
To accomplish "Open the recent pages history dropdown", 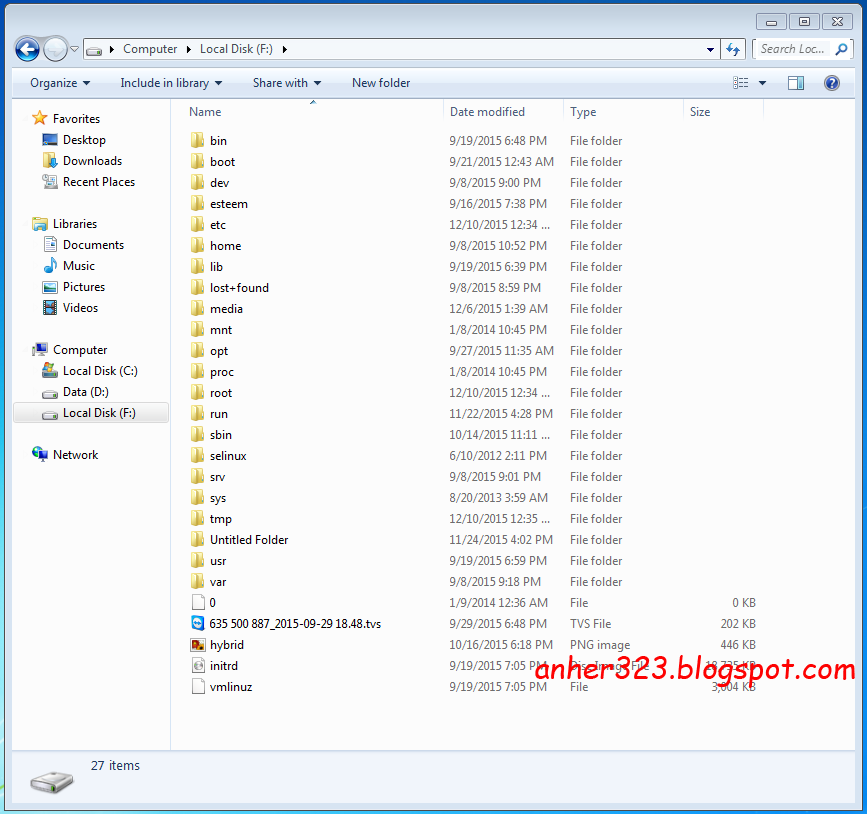I will pyautogui.click(x=74, y=46).
